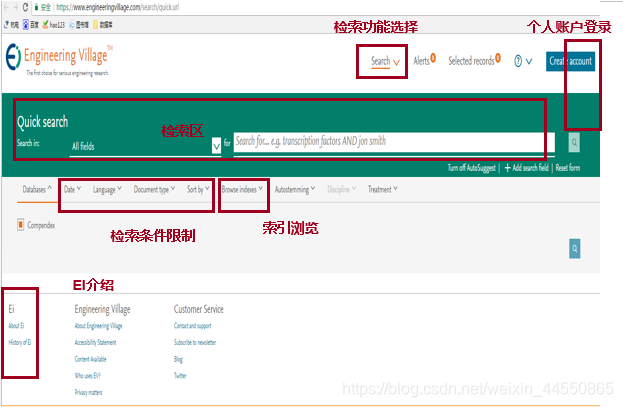
Task: Open the Privacy matters link
Action: coord(88,392)
